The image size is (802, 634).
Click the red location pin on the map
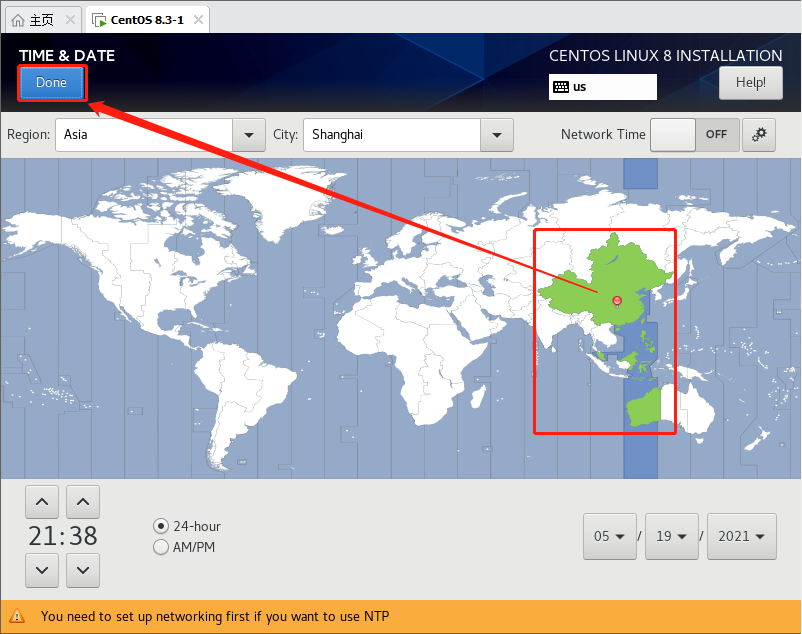tap(617, 301)
